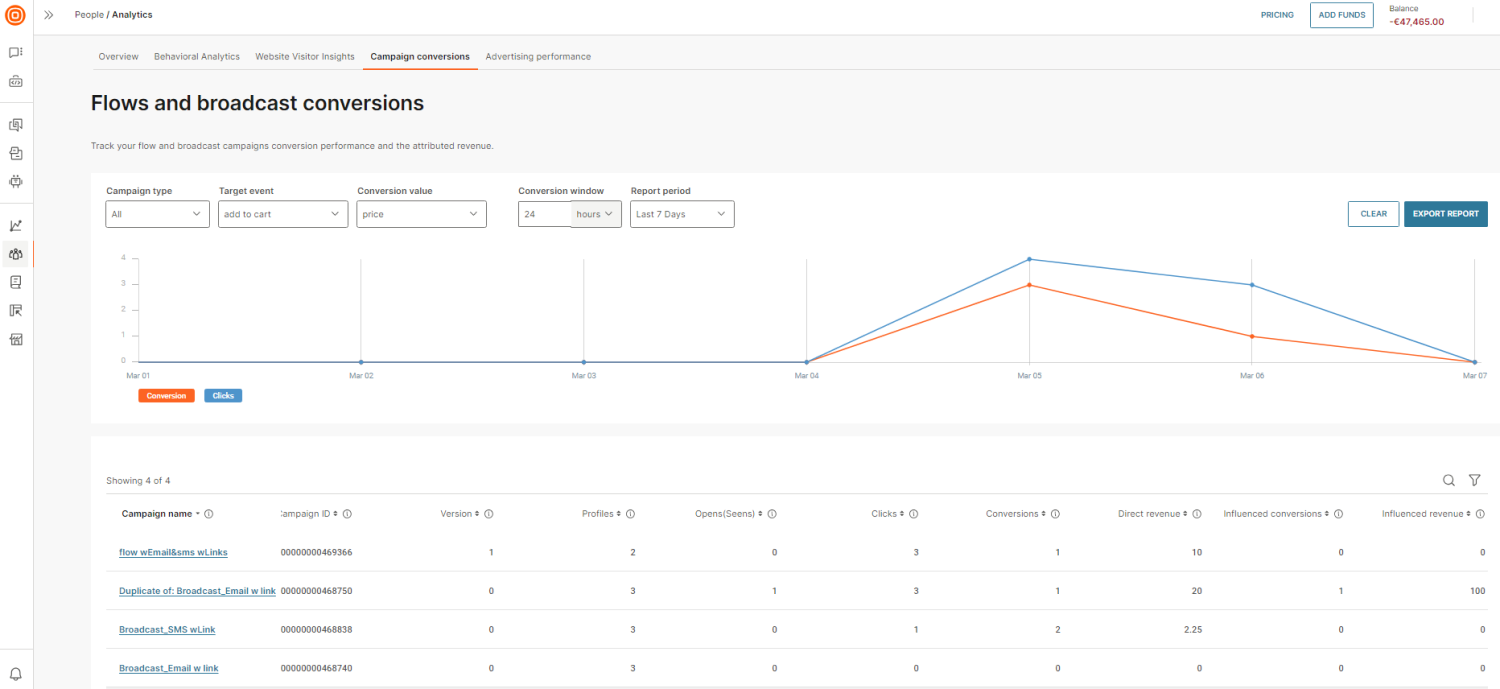This screenshot has width=1500, height=689.
Task: Show info tooltip for Conversions column
Action: point(1055,514)
